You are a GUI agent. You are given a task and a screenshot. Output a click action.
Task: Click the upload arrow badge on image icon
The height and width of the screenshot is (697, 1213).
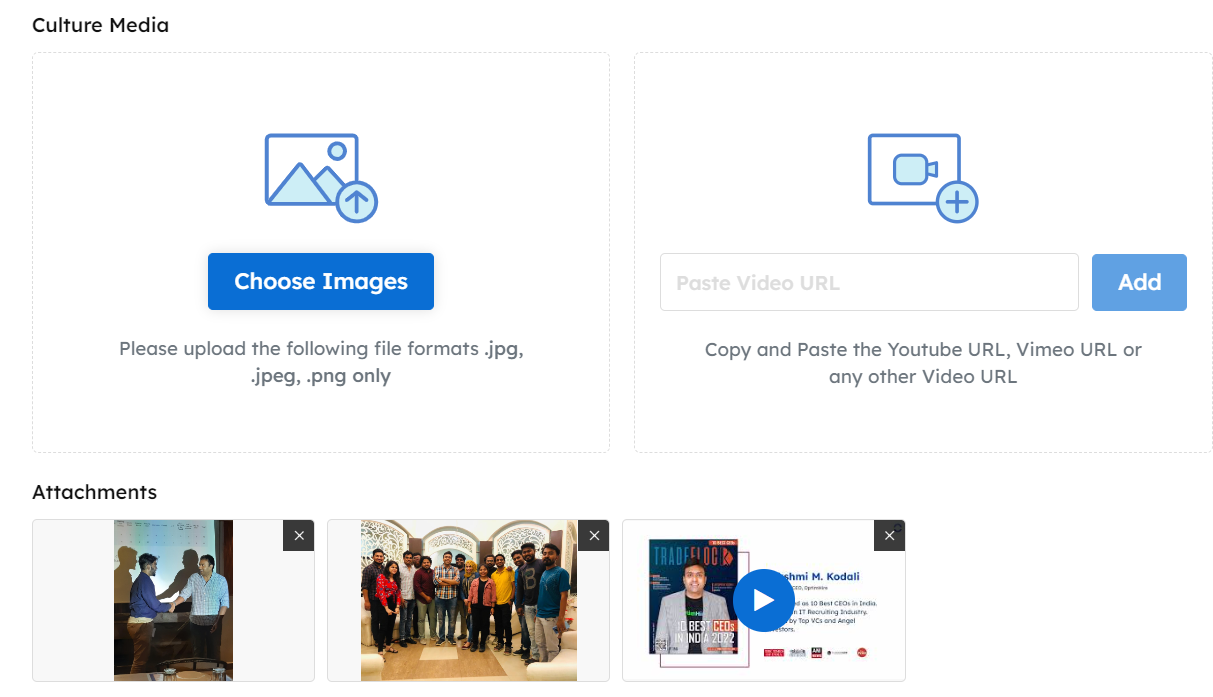357,202
